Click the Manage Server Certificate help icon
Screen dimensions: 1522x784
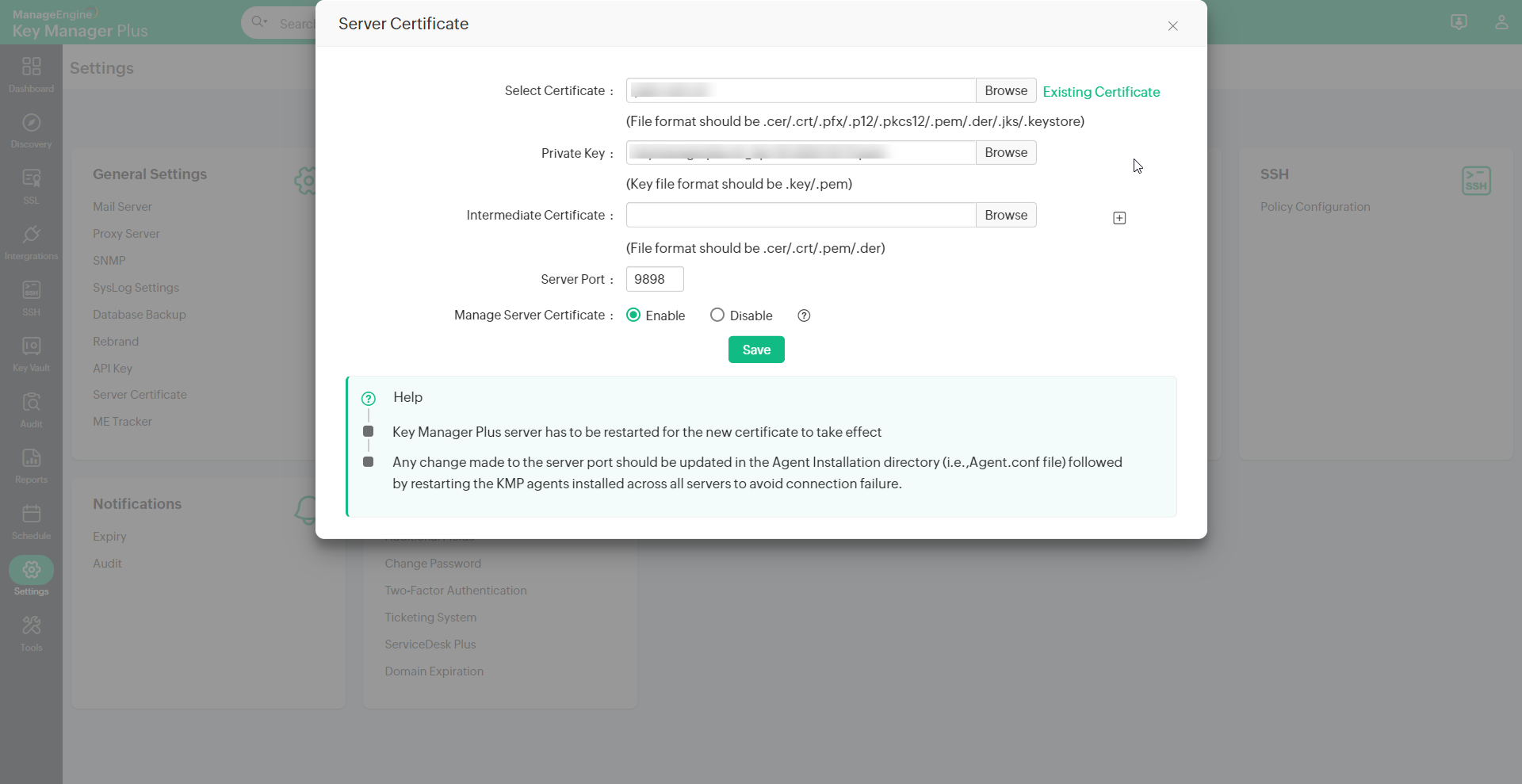pyautogui.click(x=804, y=316)
